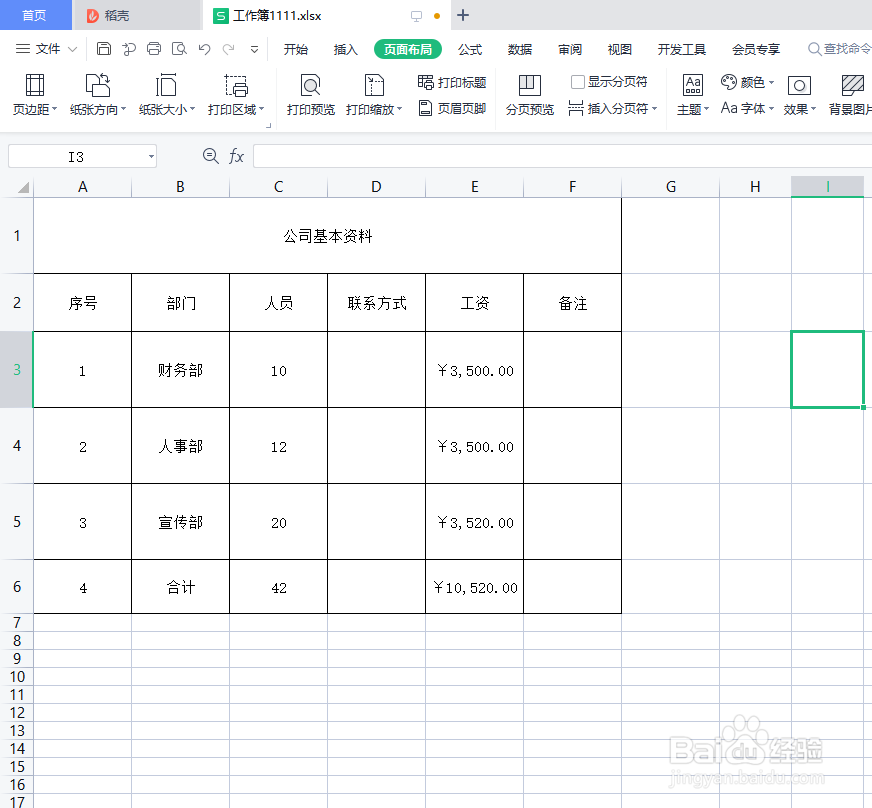Switch to the 公式 ribbon tab

point(469,48)
